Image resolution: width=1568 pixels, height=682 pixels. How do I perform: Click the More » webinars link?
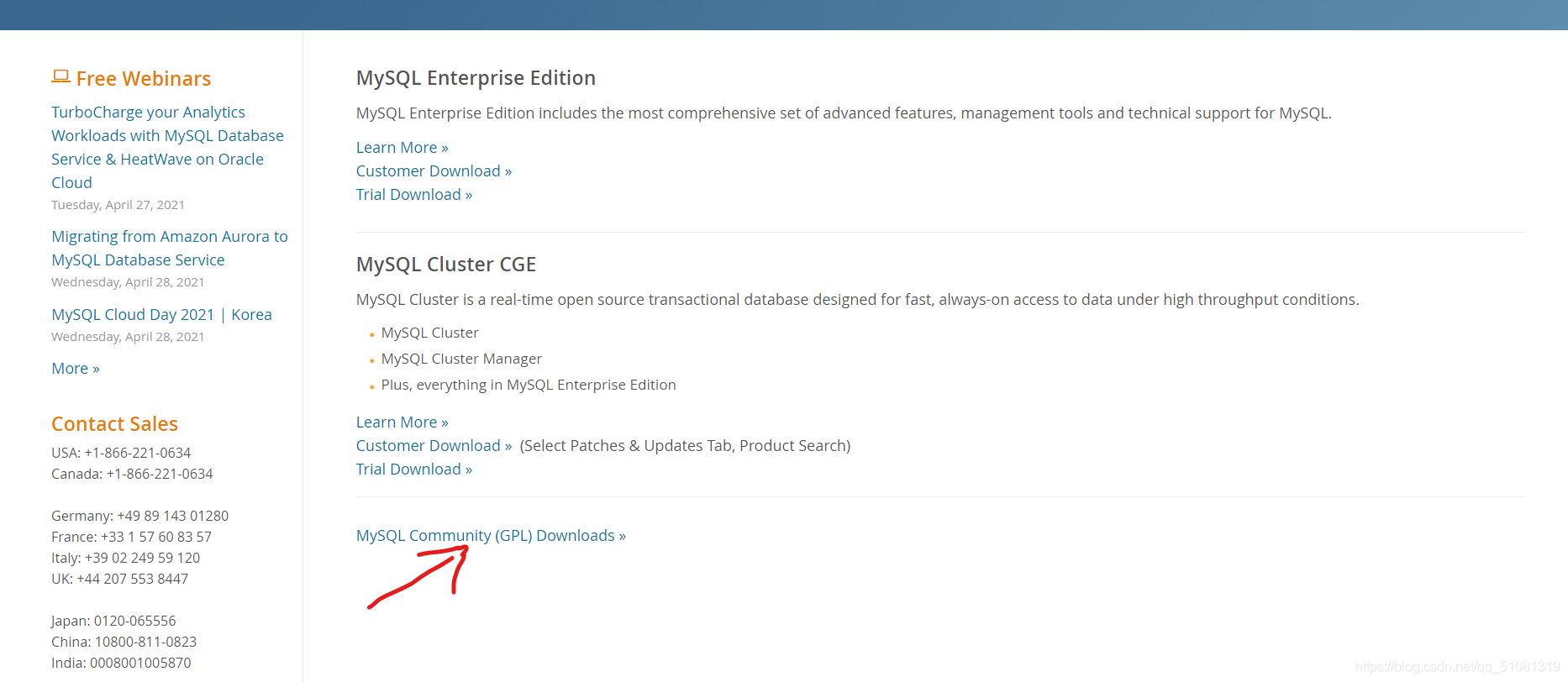coord(76,368)
